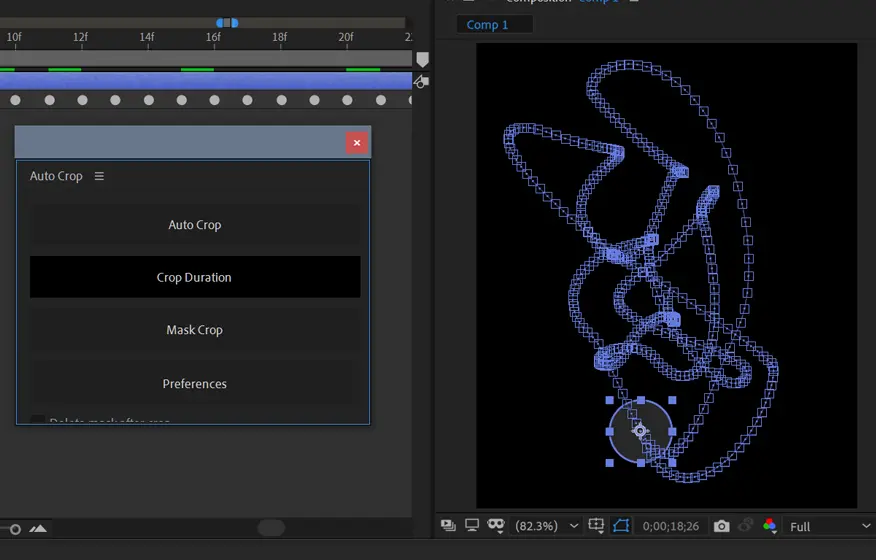Click the layer anchor point in viewer
The image size is (876, 560).
coord(640,431)
